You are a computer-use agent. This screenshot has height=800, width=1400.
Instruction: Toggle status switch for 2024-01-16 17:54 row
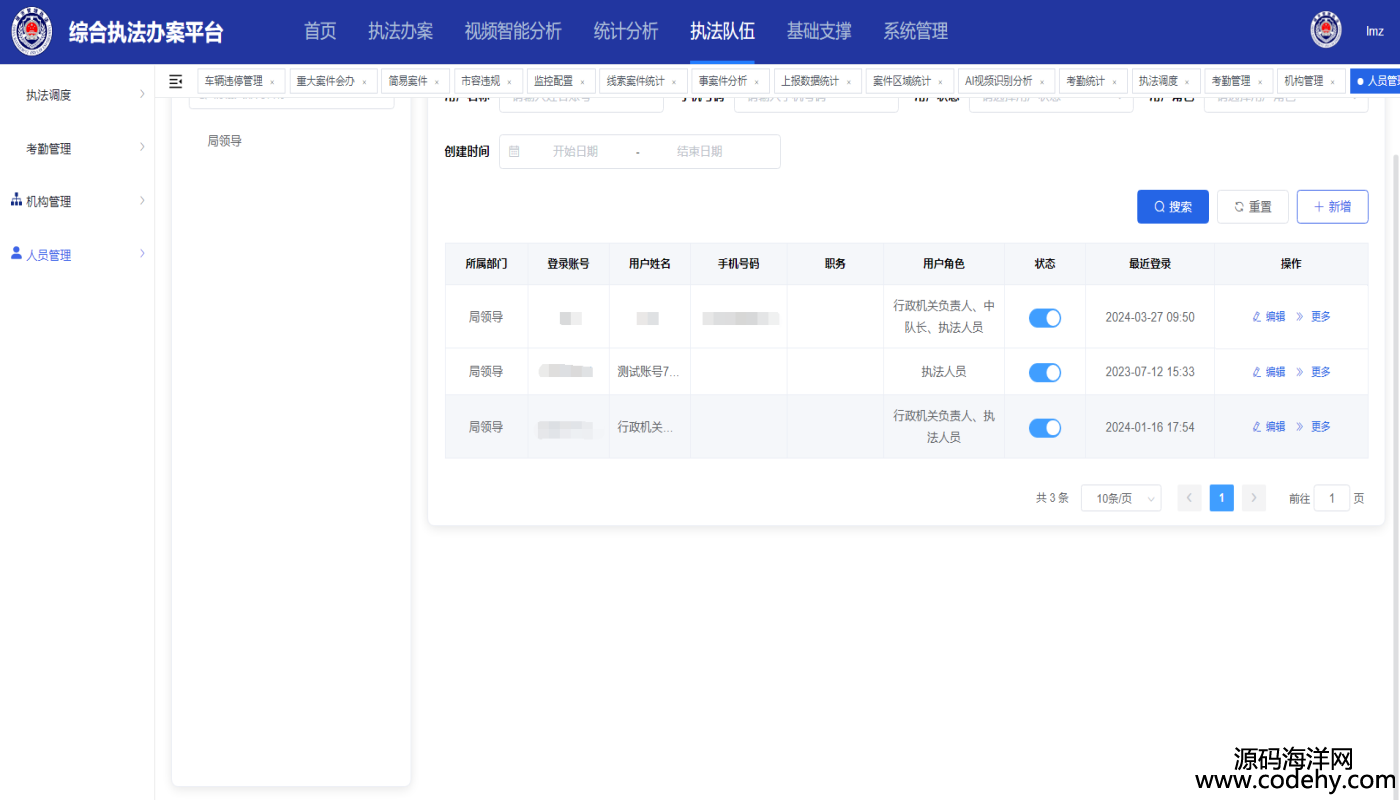1045,427
